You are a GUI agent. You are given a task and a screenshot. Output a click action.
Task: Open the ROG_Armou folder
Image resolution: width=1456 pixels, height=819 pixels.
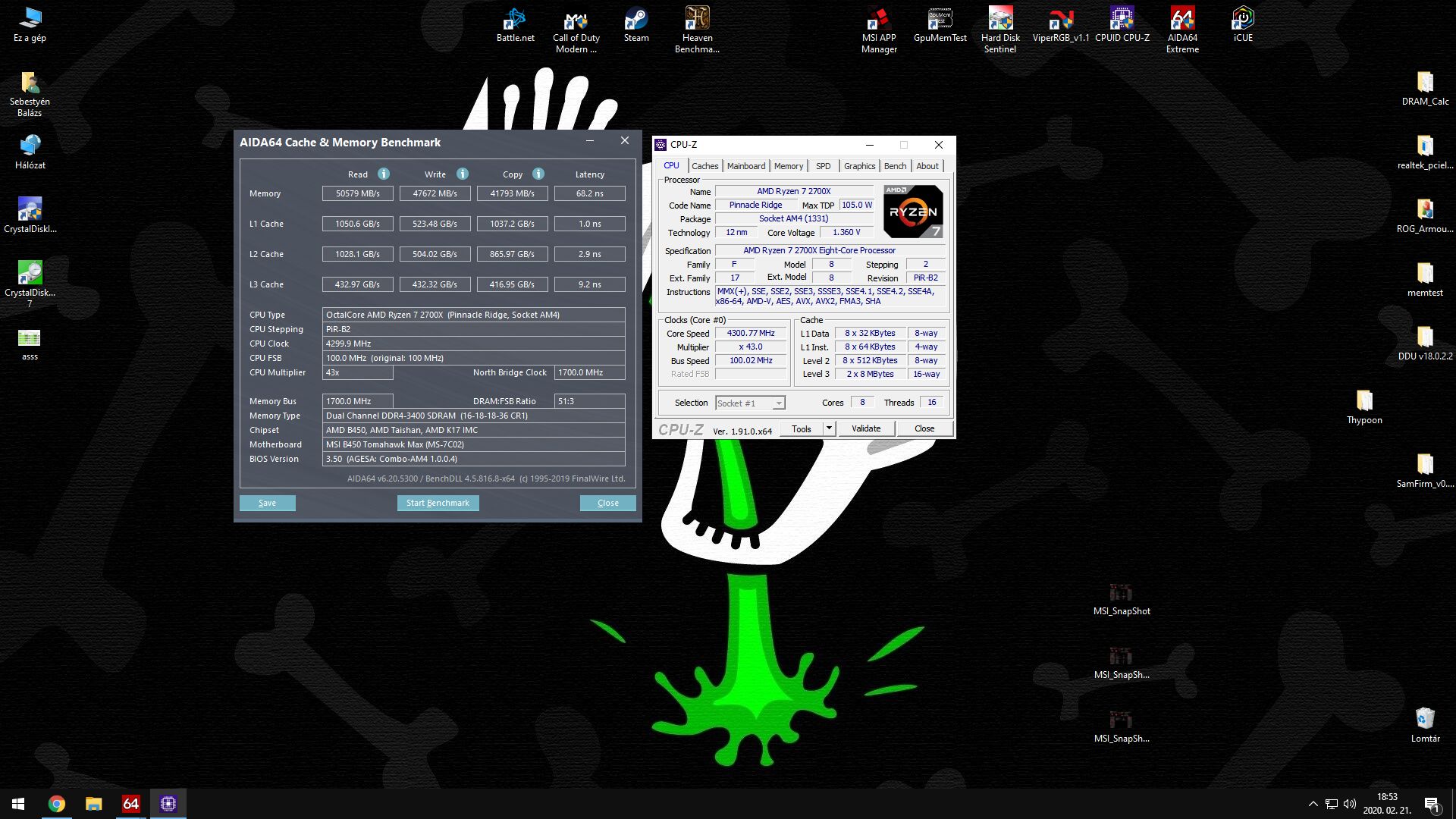[1425, 215]
